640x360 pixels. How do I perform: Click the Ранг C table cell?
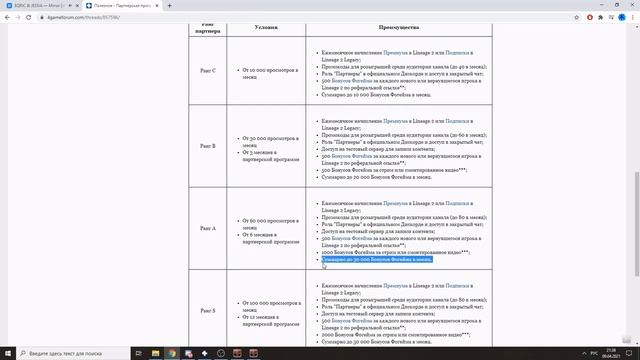(x=208, y=71)
